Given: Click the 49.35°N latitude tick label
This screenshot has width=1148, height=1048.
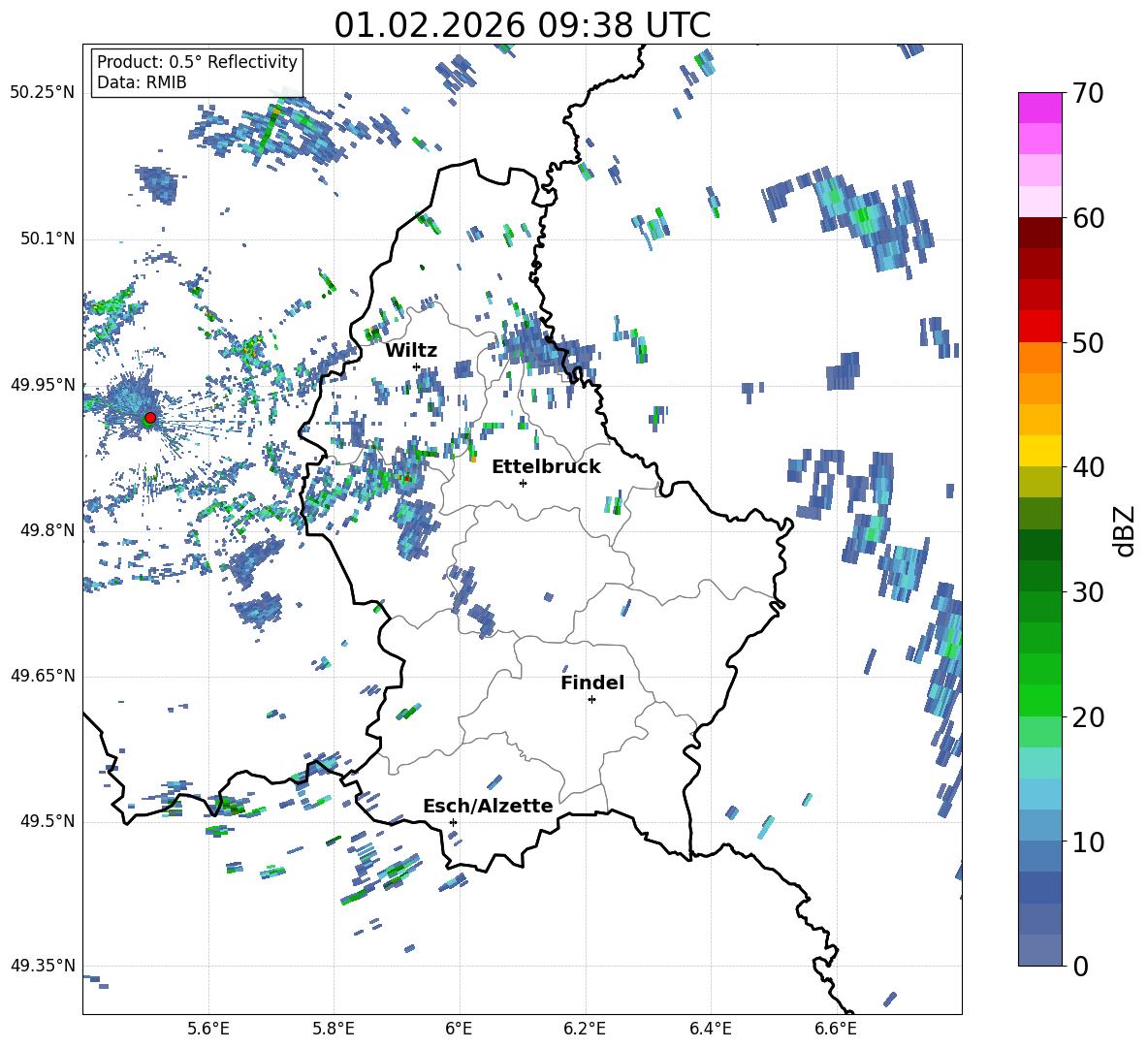Looking at the screenshot, I should click(43, 966).
